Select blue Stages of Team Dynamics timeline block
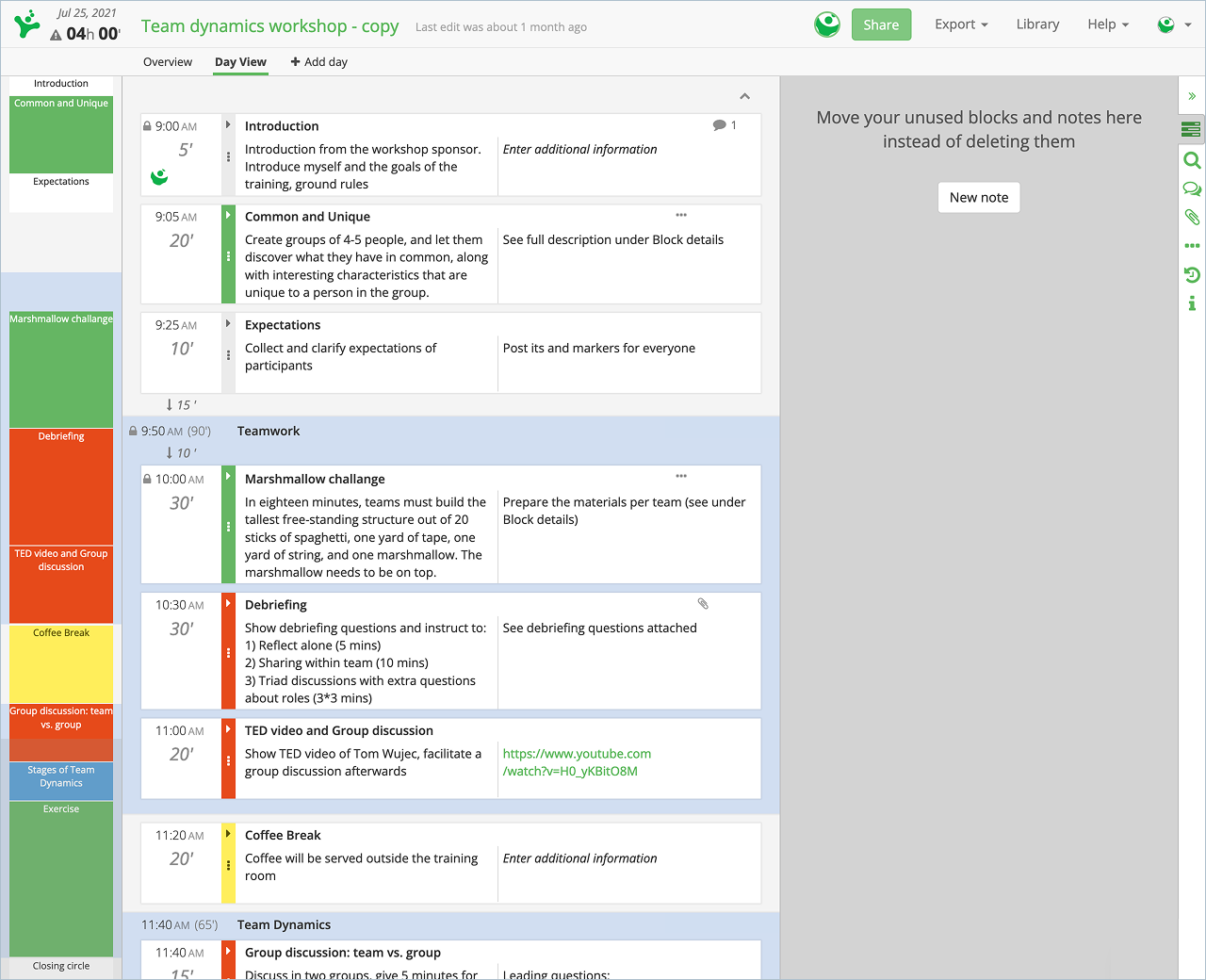The height and width of the screenshot is (980, 1206). (61, 781)
